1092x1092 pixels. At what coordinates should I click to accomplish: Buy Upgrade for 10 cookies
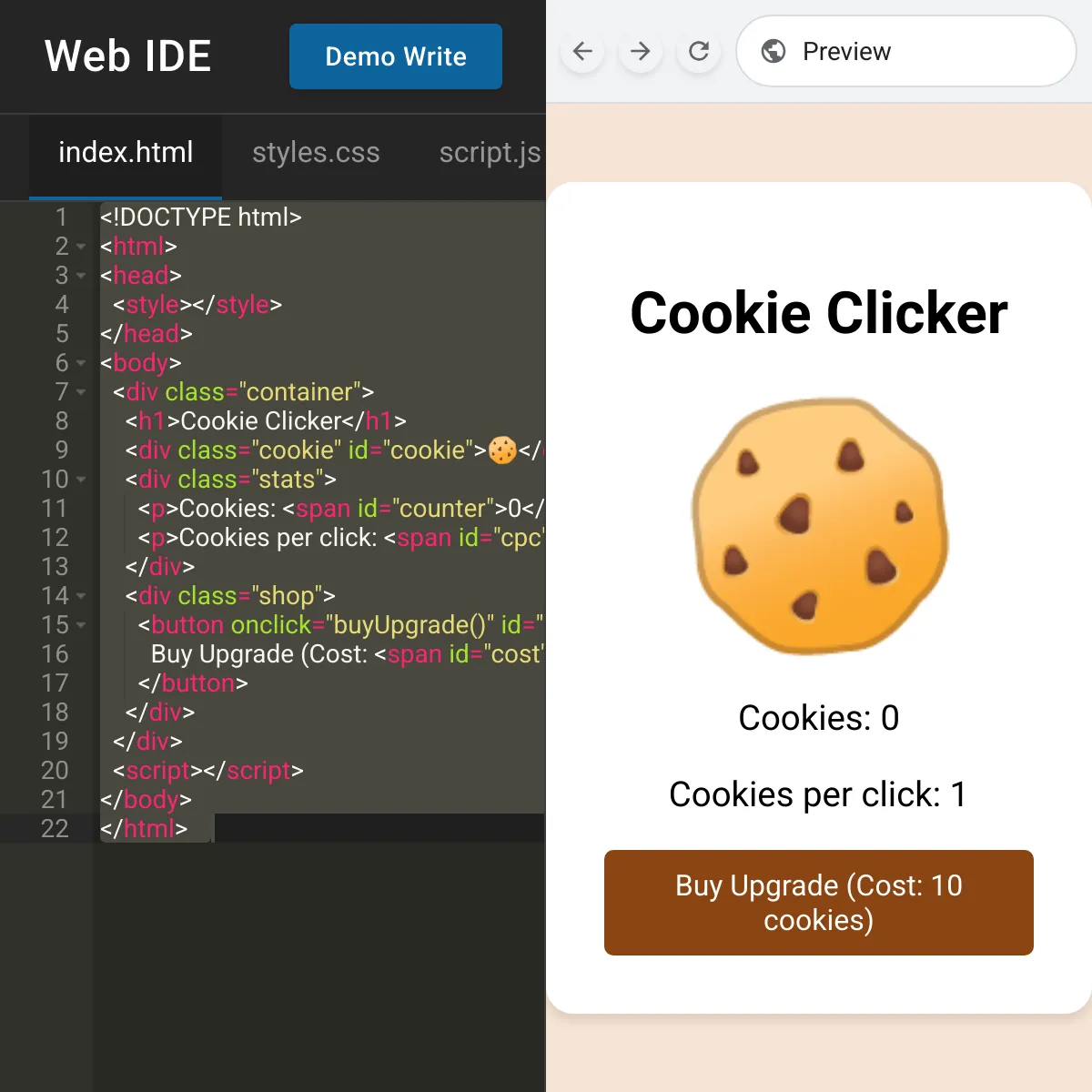(819, 903)
